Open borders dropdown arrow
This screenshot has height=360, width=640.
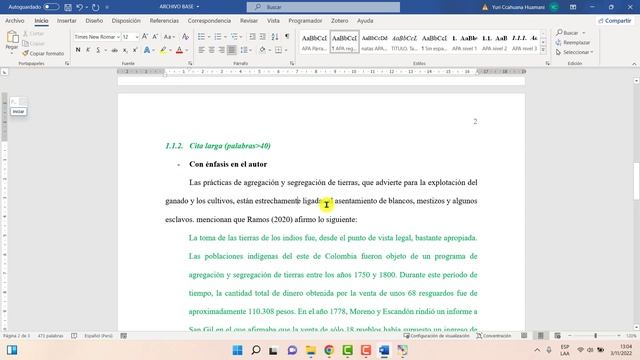tap(286, 50)
